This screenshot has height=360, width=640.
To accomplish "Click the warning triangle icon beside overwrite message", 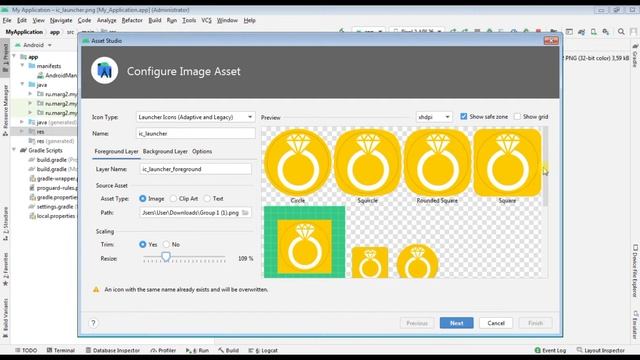I will 96,289.
